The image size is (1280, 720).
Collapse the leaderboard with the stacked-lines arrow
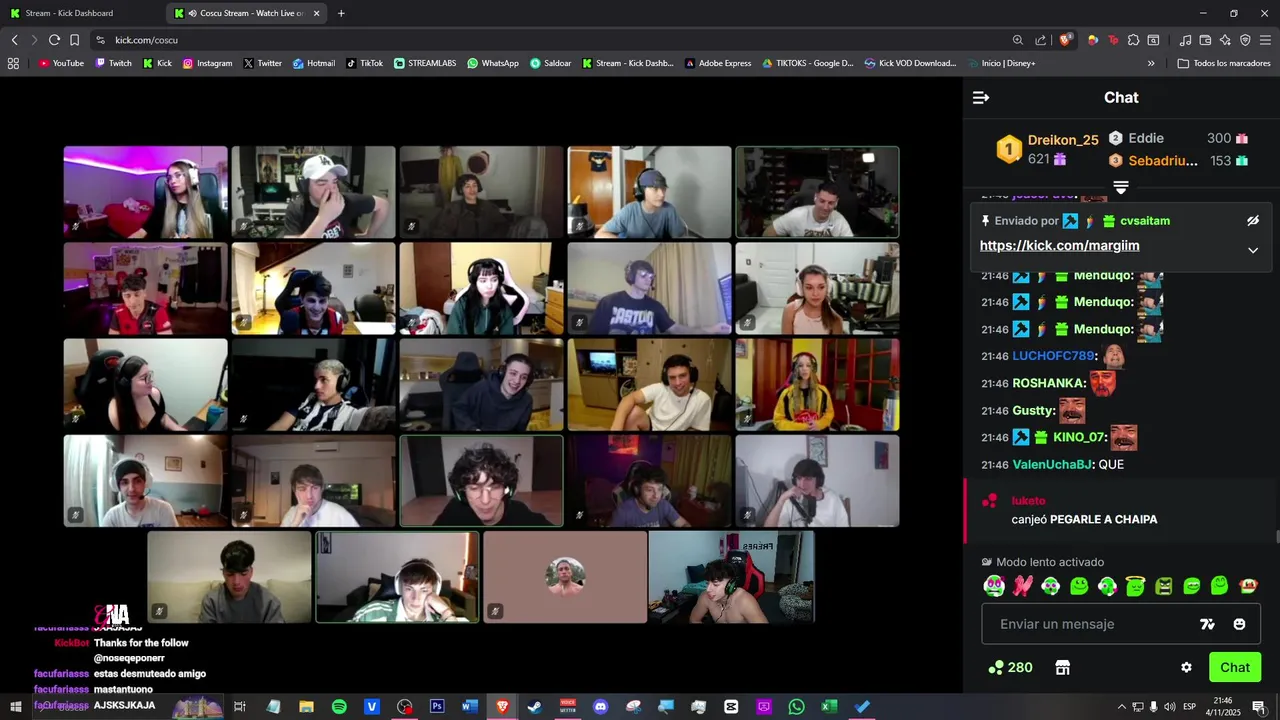tap(1121, 188)
